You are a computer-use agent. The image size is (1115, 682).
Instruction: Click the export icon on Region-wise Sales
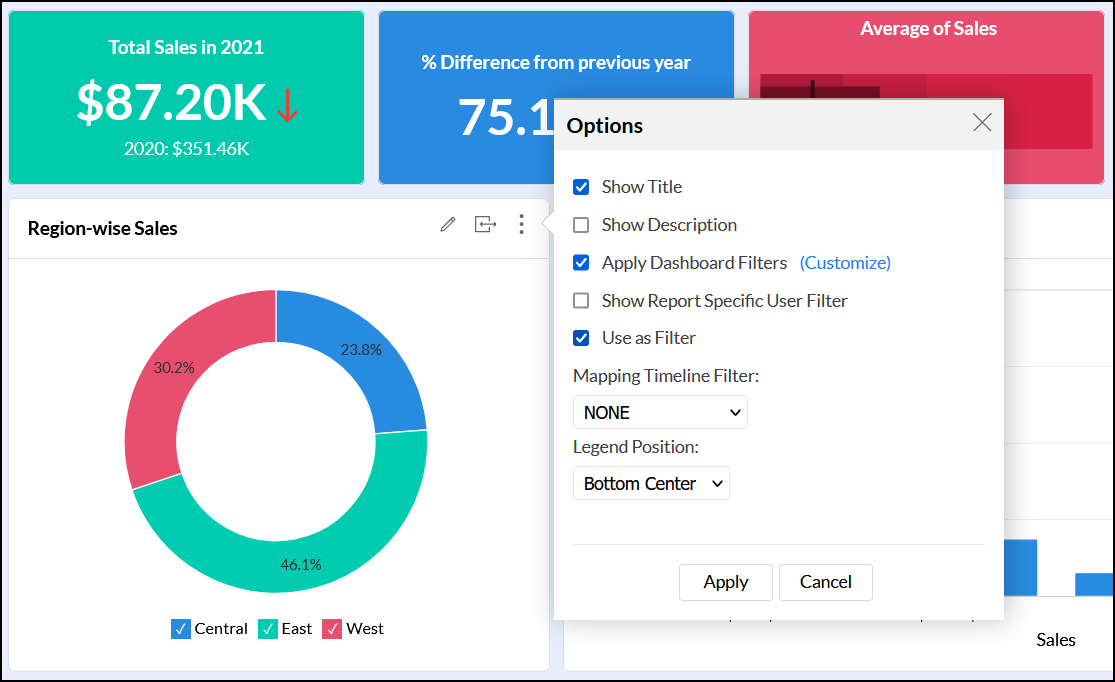coord(485,225)
